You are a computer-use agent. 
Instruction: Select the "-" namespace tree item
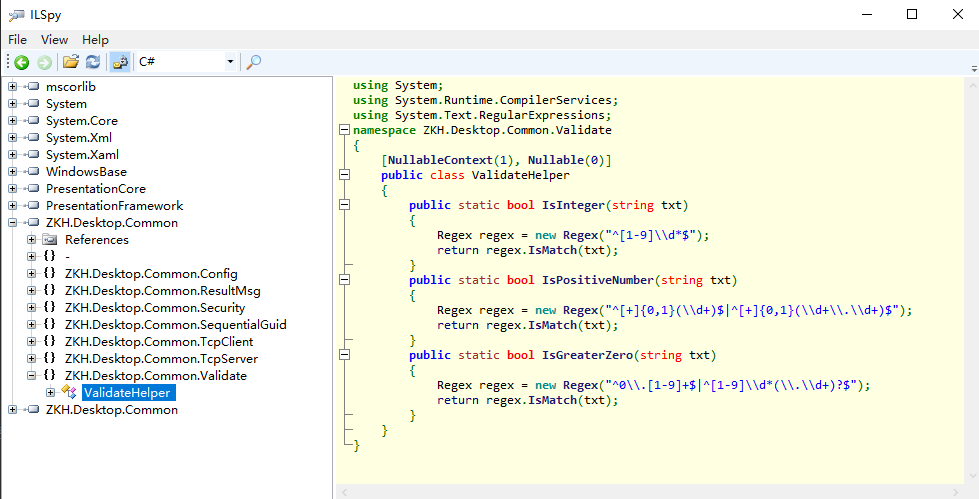point(67,257)
